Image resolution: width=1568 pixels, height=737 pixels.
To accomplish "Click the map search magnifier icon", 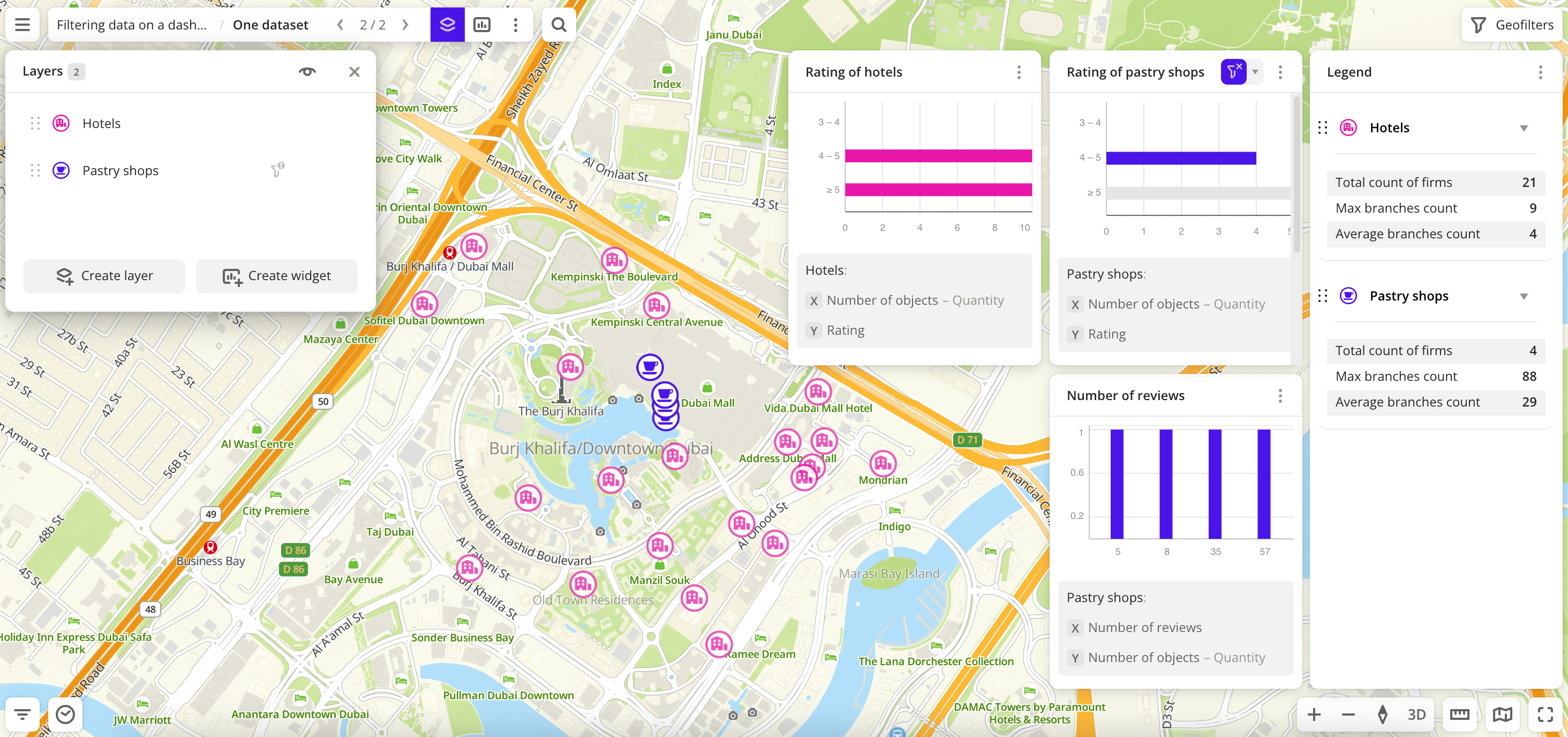I will coord(558,25).
